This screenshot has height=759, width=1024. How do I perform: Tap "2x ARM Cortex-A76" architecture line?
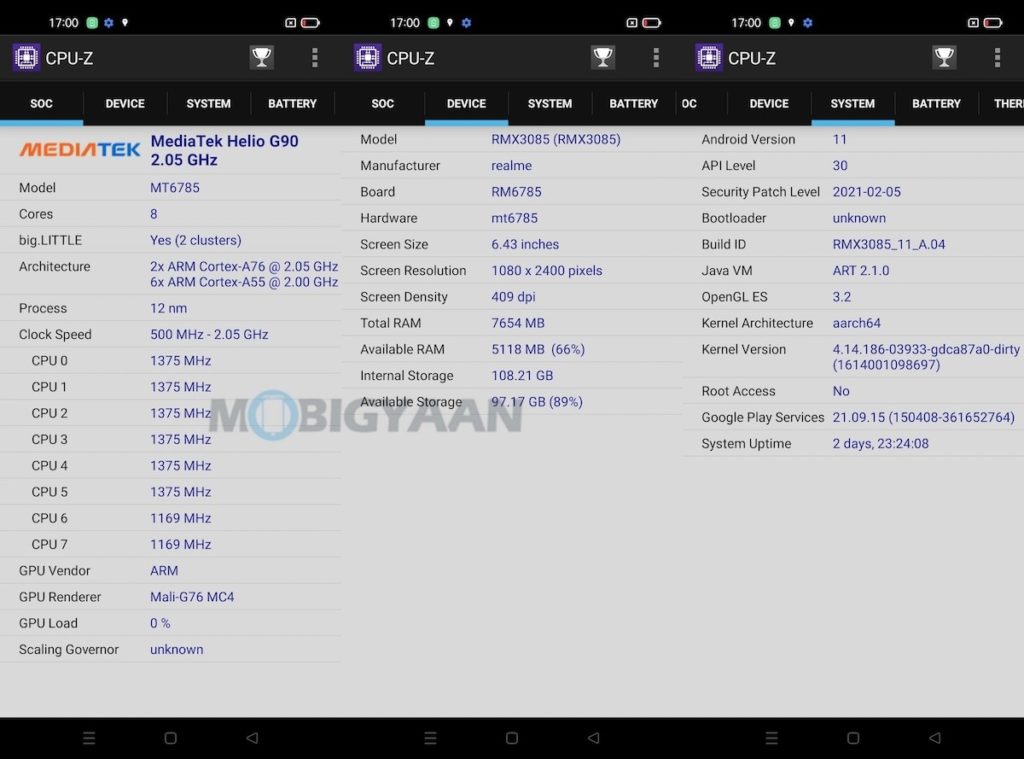(x=244, y=266)
